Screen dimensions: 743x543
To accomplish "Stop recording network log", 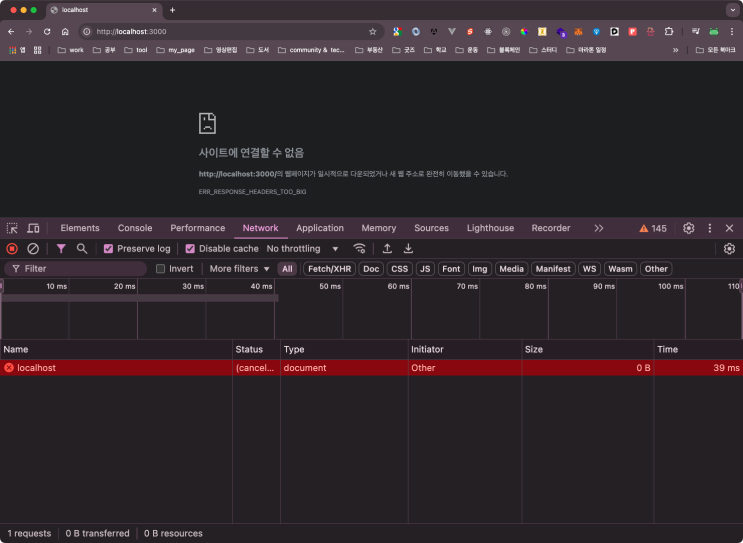I will pyautogui.click(x=12, y=248).
